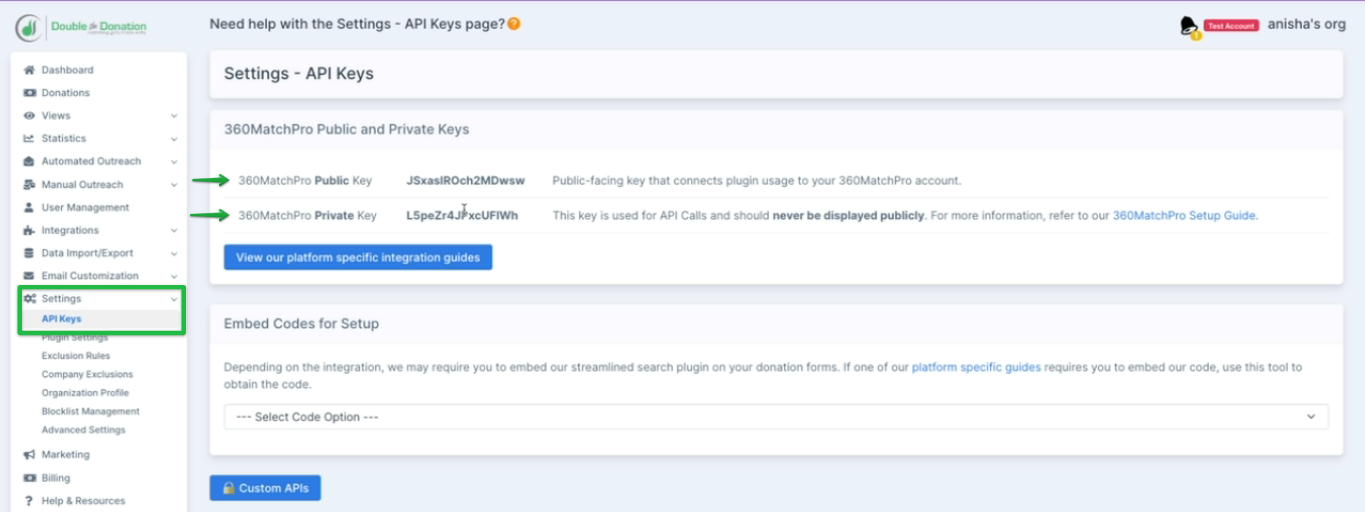The width and height of the screenshot is (1365, 512).
Task: Click the Manual Outreach icon
Action: (x=30, y=185)
